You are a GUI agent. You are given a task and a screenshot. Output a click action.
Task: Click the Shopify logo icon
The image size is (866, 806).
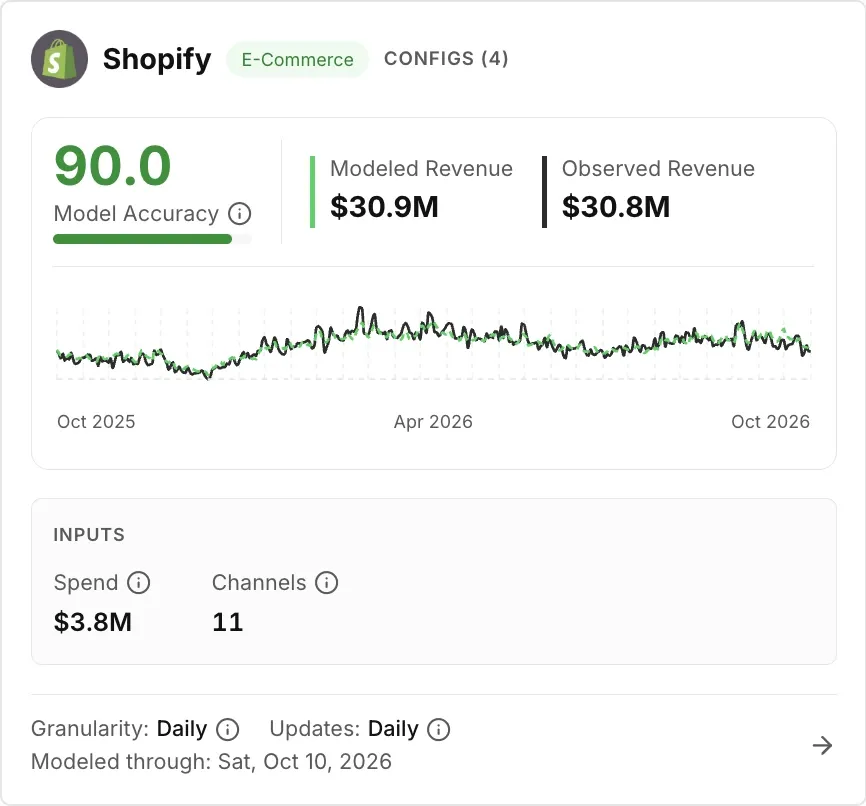59,59
